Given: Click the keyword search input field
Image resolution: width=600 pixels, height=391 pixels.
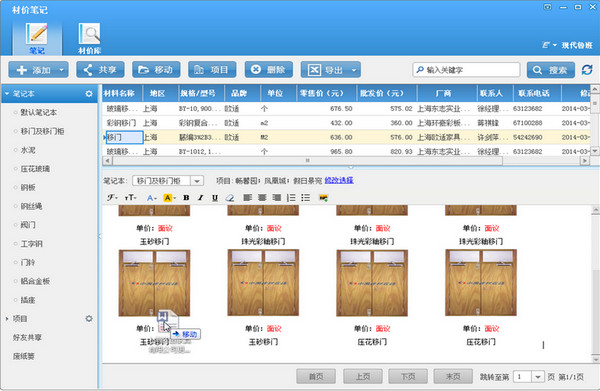Looking at the screenshot, I should click(x=466, y=70).
